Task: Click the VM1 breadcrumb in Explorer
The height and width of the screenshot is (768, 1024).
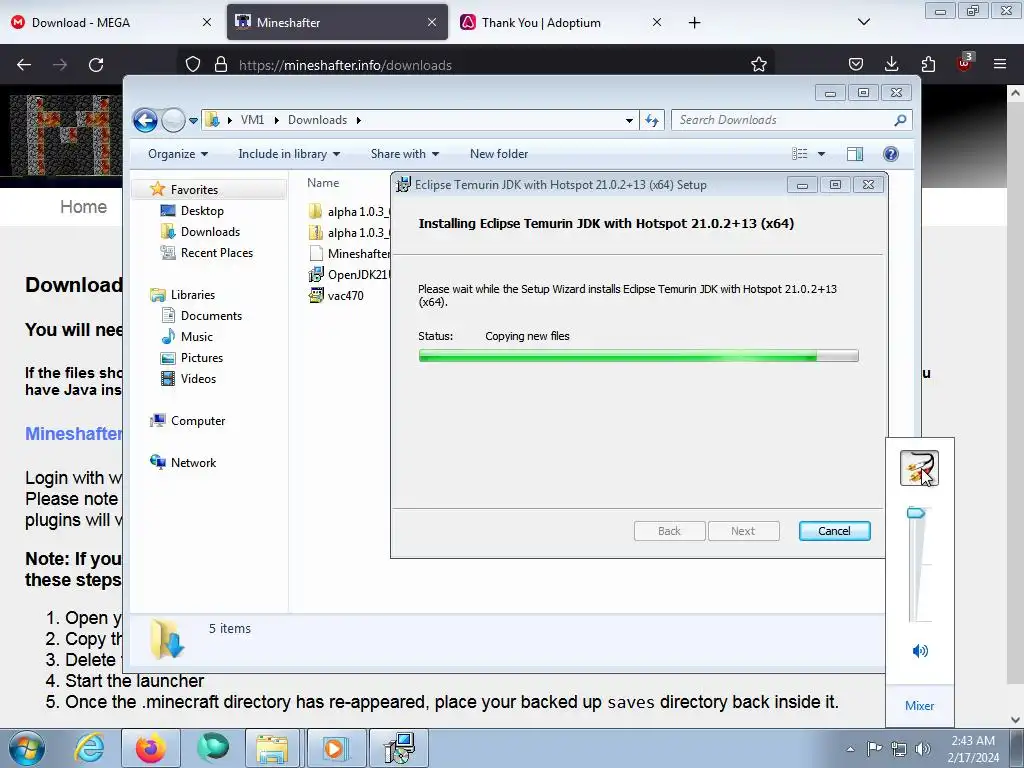Action: [x=252, y=120]
